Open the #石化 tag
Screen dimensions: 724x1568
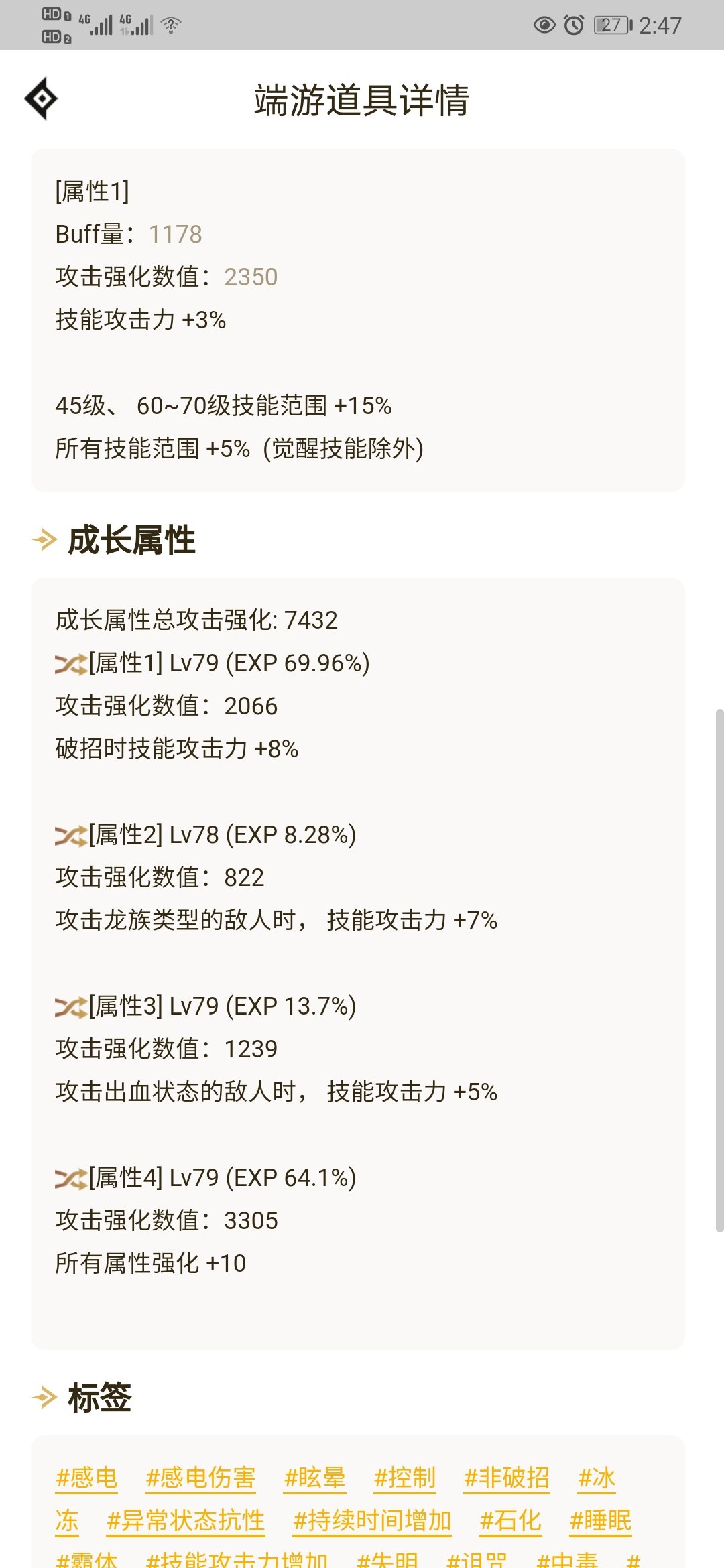coord(511,1520)
